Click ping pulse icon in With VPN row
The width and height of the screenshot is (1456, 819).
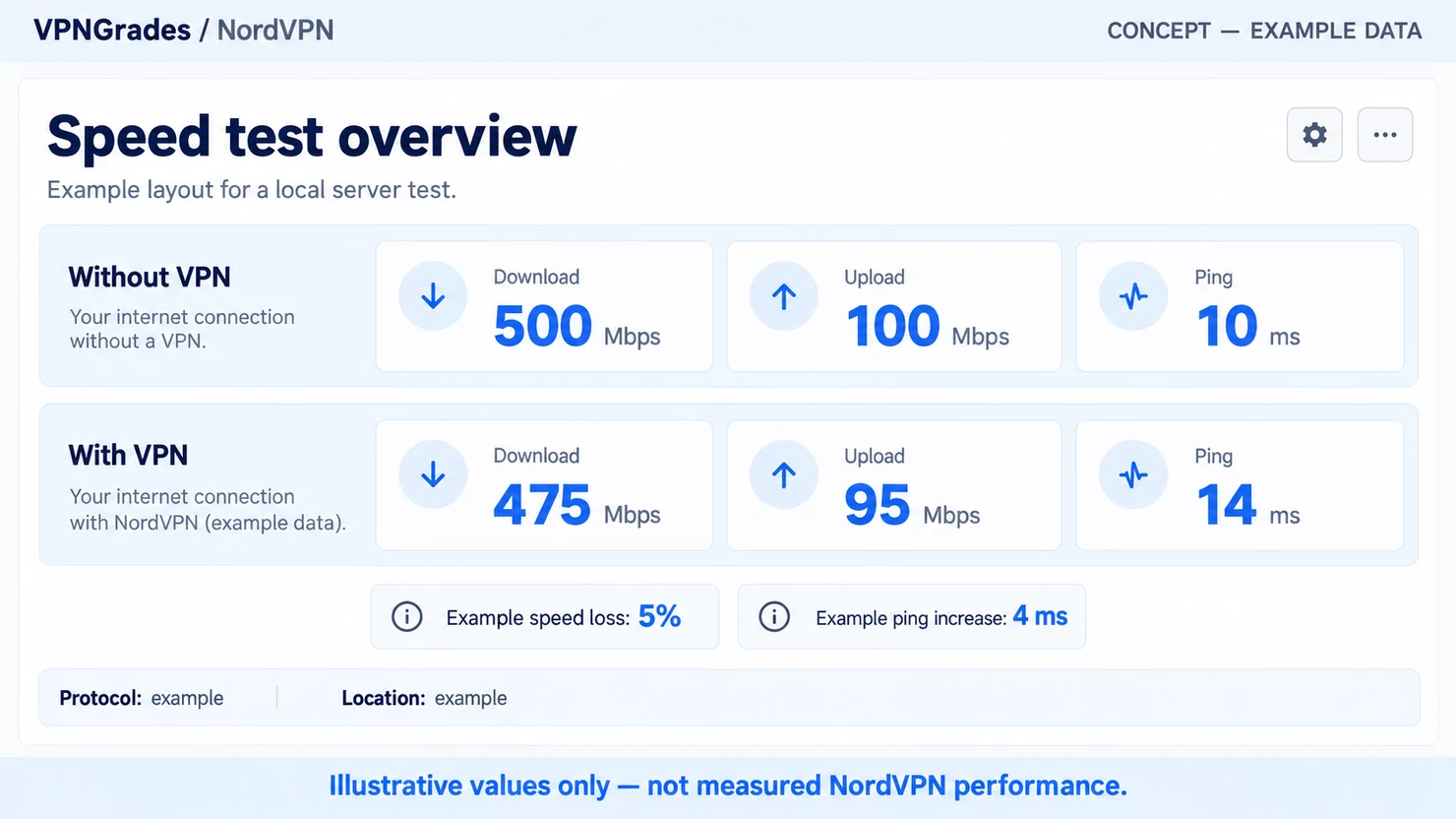click(1133, 474)
